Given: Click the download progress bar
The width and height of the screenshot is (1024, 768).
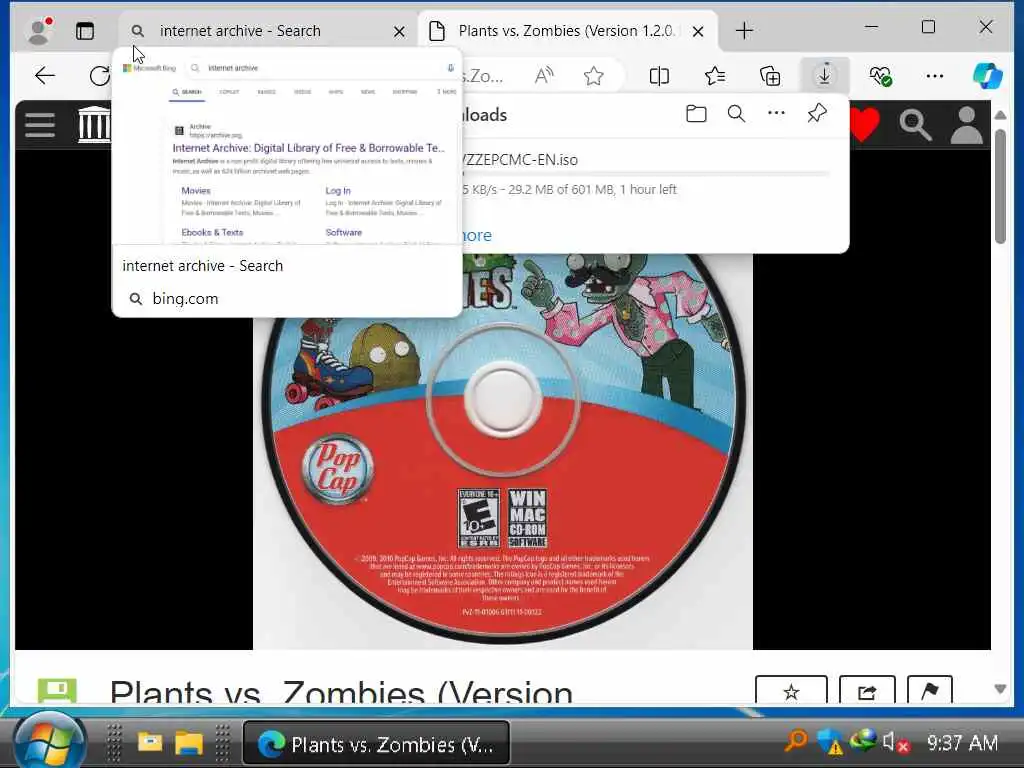Looking at the screenshot, I should click(x=645, y=174).
